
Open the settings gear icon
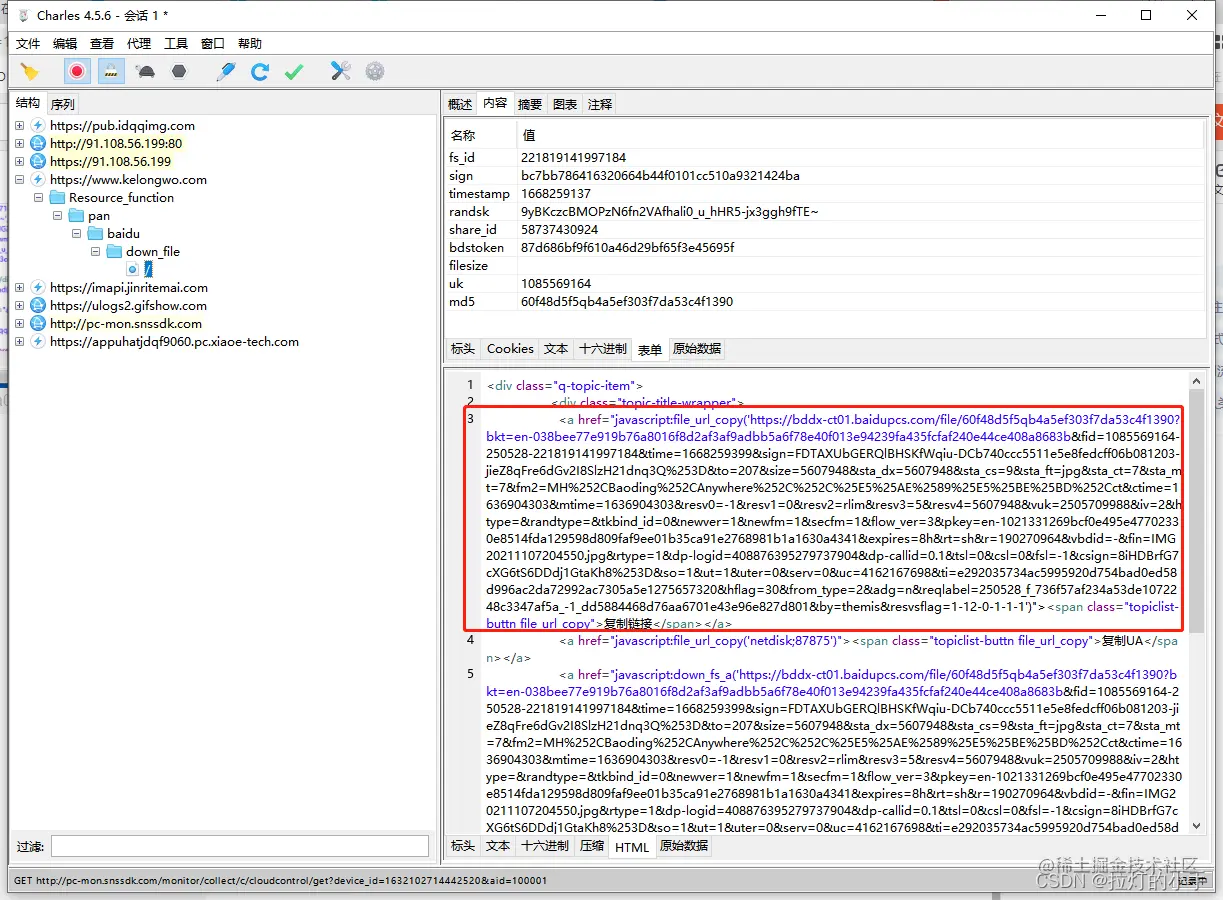coord(375,71)
